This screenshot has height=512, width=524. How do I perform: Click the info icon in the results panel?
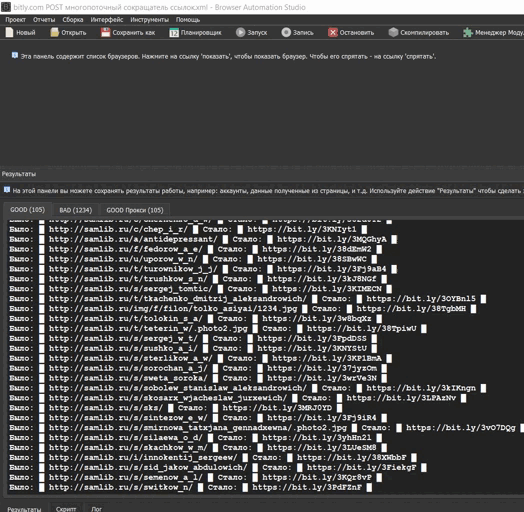click(x=7, y=190)
